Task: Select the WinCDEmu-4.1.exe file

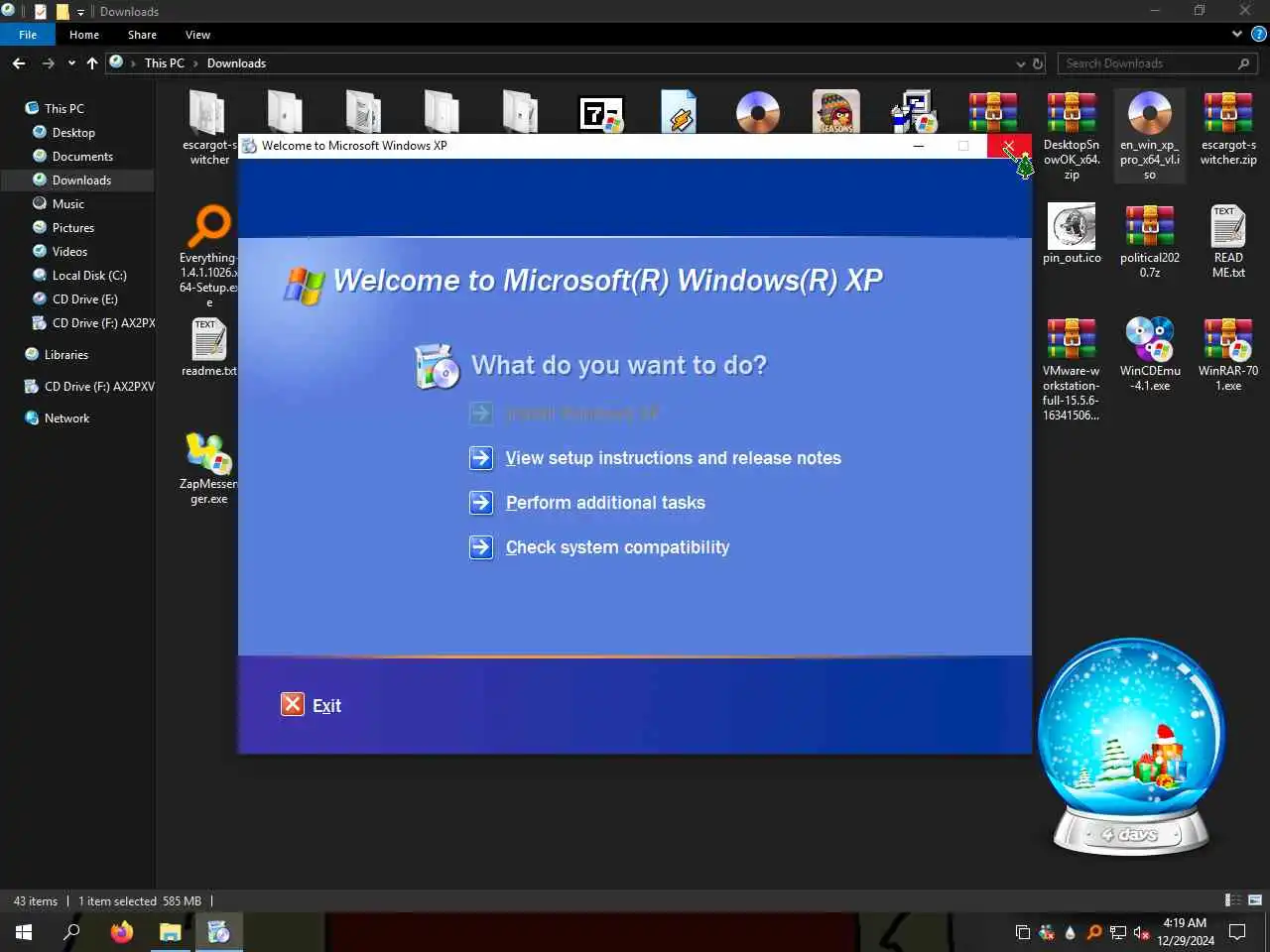Action: click(x=1150, y=354)
